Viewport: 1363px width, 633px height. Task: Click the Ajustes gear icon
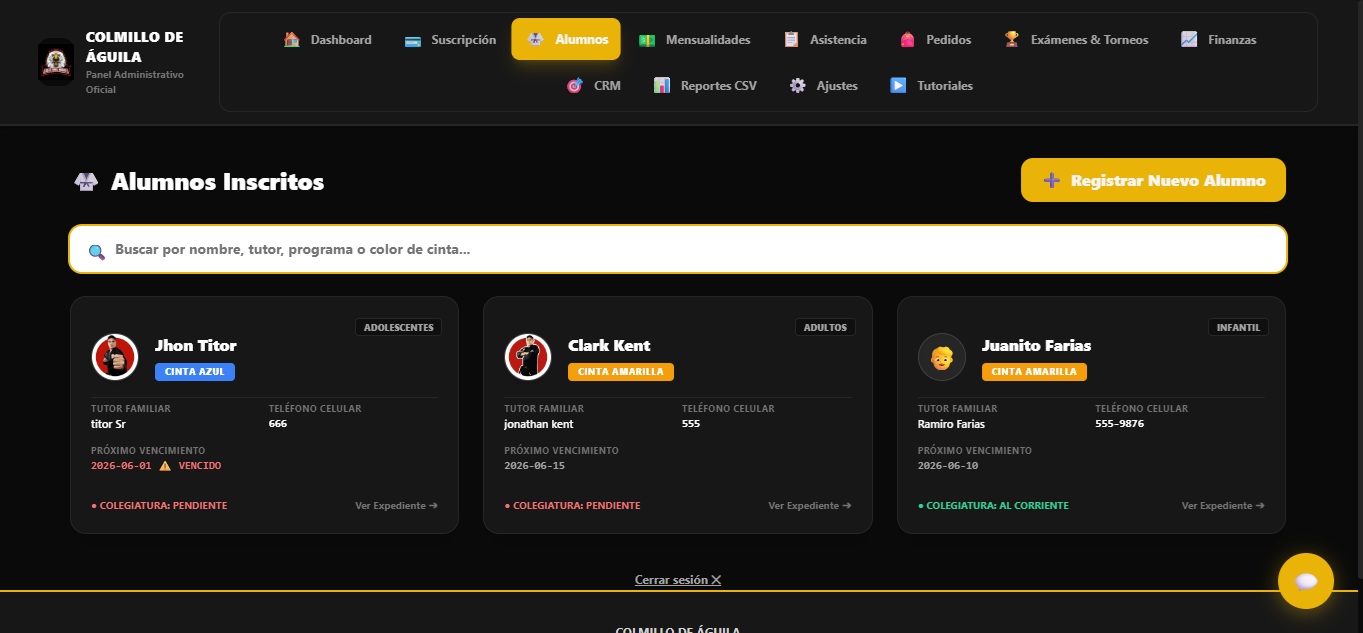[x=797, y=86]
